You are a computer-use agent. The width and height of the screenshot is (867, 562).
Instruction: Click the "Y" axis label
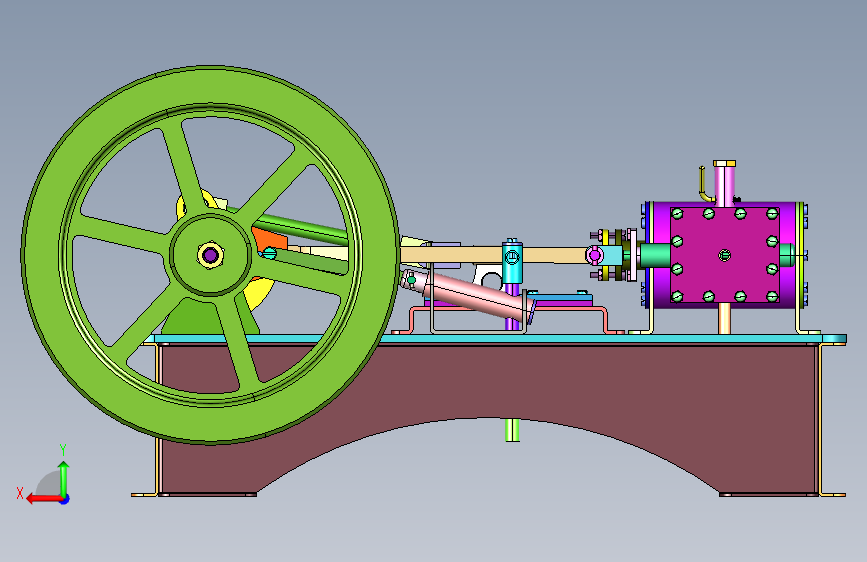tap(62, 450)
